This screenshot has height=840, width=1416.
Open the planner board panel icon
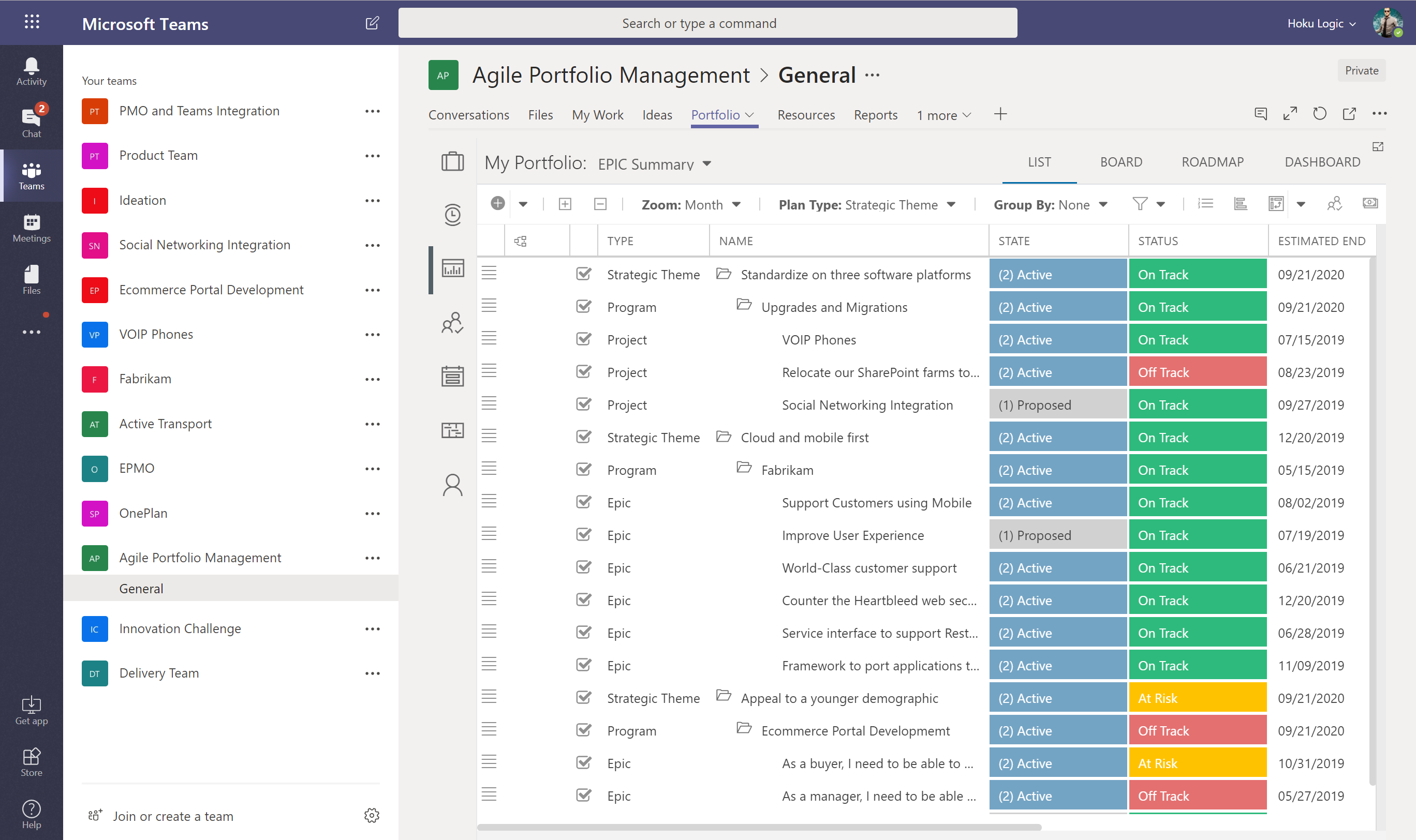click(452, 430)
